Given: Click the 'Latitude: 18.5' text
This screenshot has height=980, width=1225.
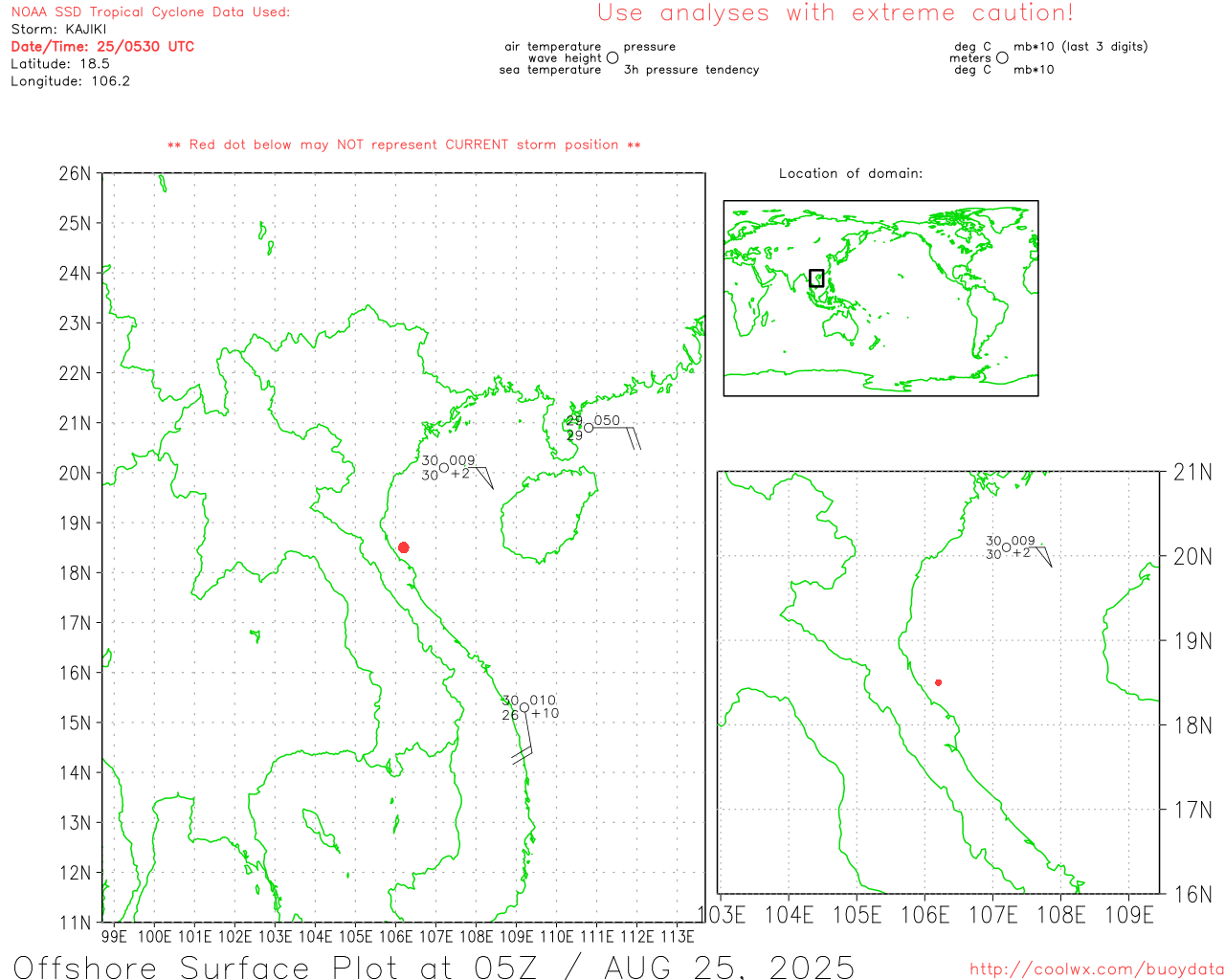Looking at the screenshot, I should pos(60,64).
